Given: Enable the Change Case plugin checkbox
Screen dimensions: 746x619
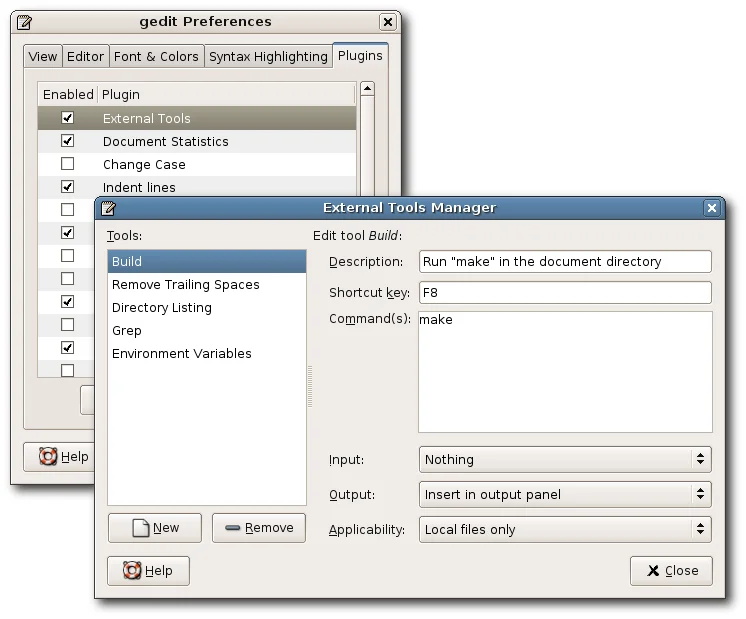Looking at the screenshot, I should (x=68, y=164).
